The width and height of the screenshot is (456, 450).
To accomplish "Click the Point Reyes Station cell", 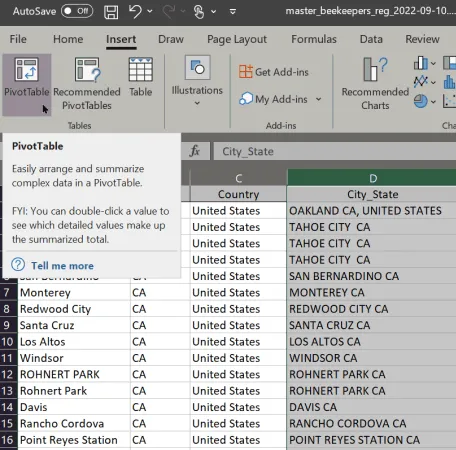I will pos(74,440).
